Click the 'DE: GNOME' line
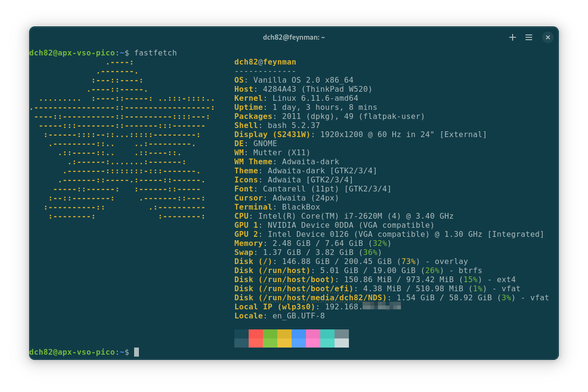Image resolution: width=588 pixels, height=392 pixels. coord(256,144)
